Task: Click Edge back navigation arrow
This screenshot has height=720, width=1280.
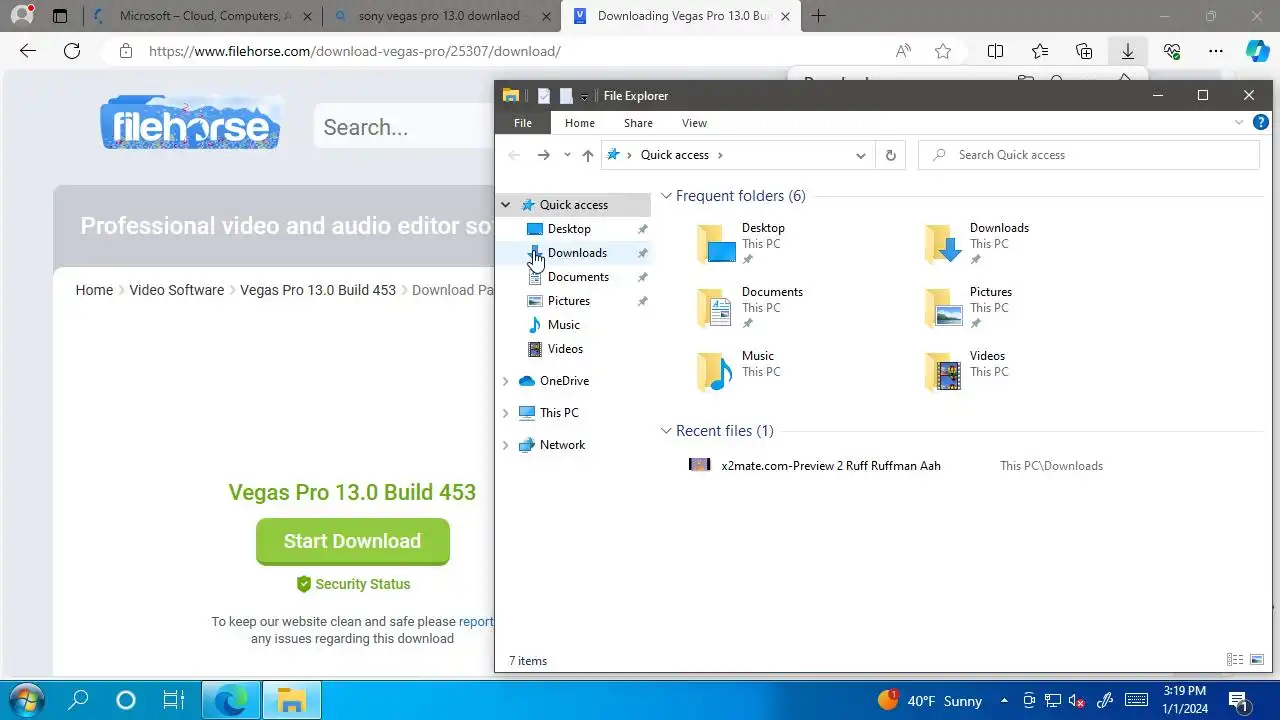Action: point(28,51)
